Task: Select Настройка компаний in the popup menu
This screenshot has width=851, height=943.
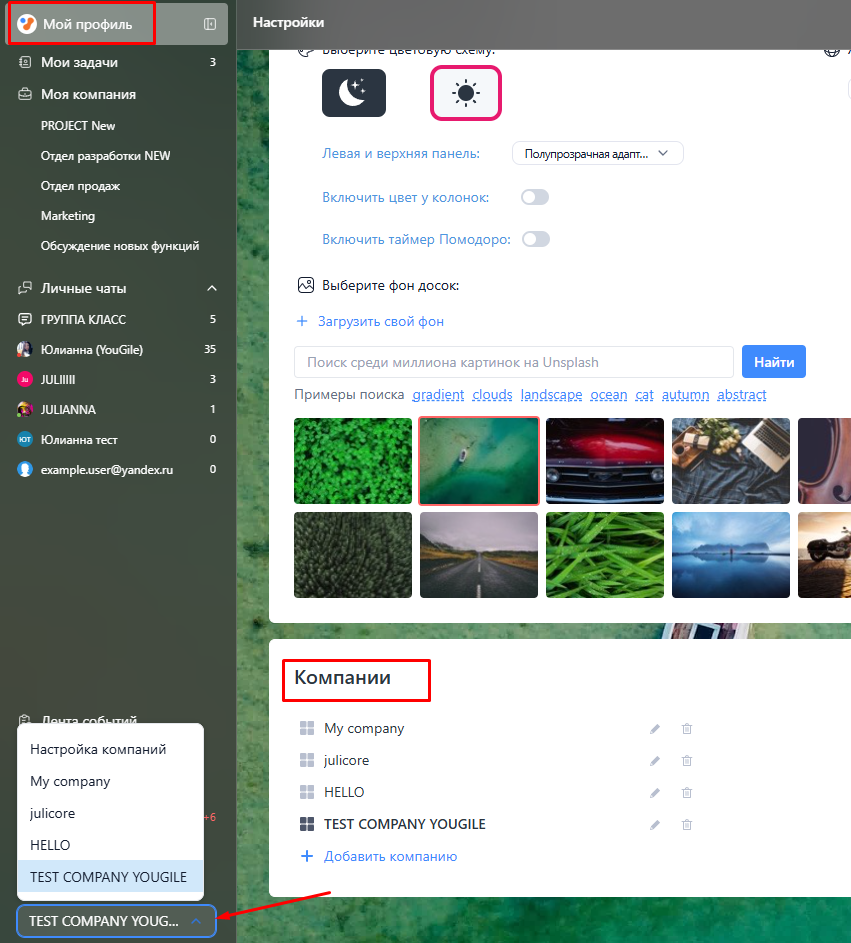Action: pos(98,749)
